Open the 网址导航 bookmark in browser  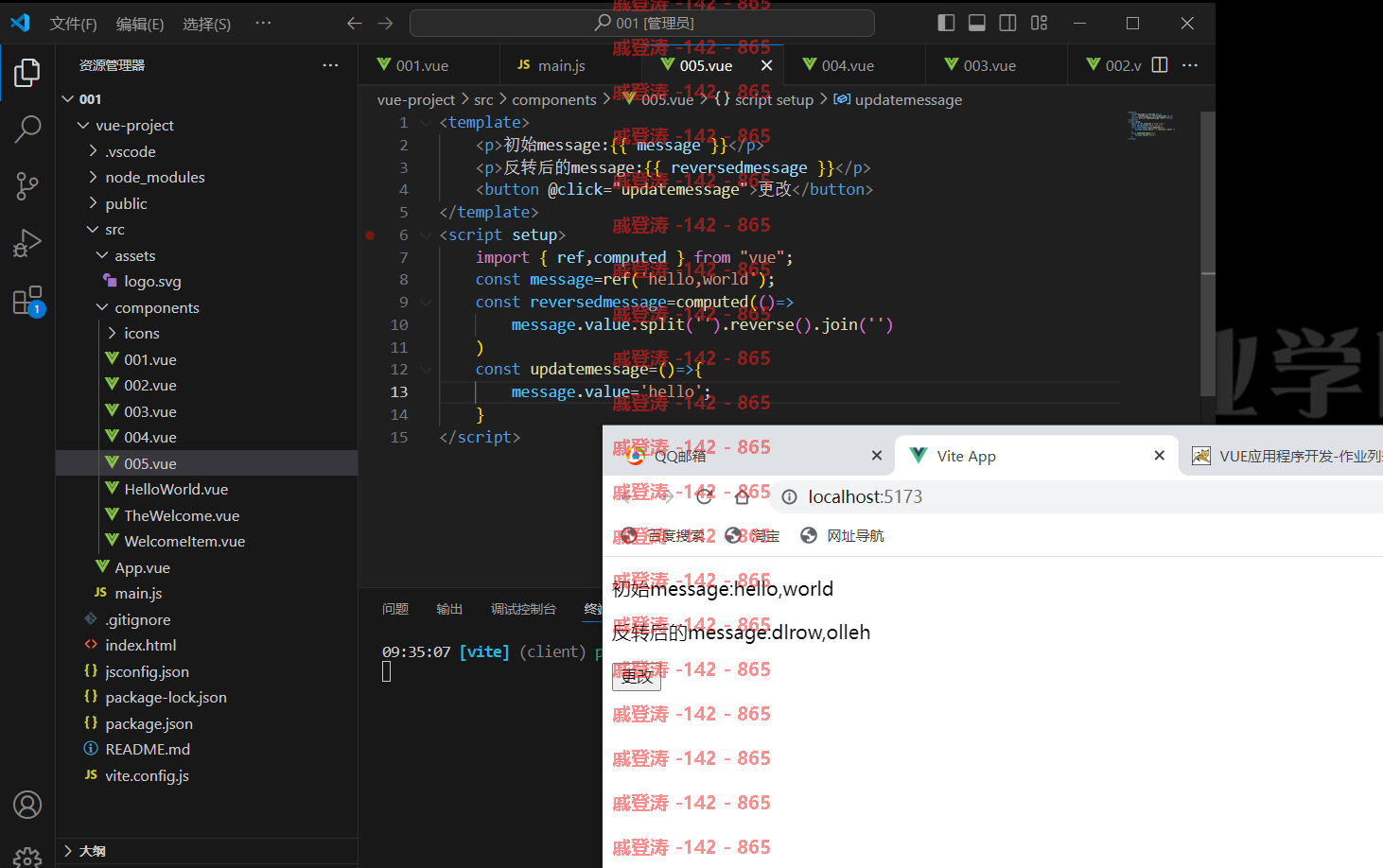coord(842,536)
